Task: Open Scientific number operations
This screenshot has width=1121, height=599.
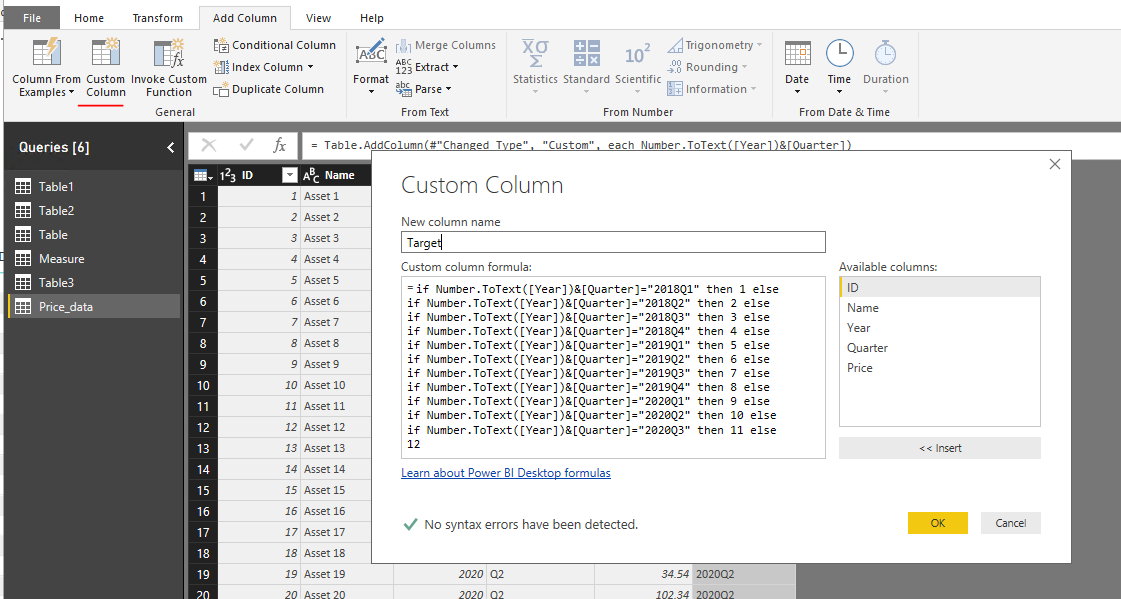Action: click(x=638, y=64)
